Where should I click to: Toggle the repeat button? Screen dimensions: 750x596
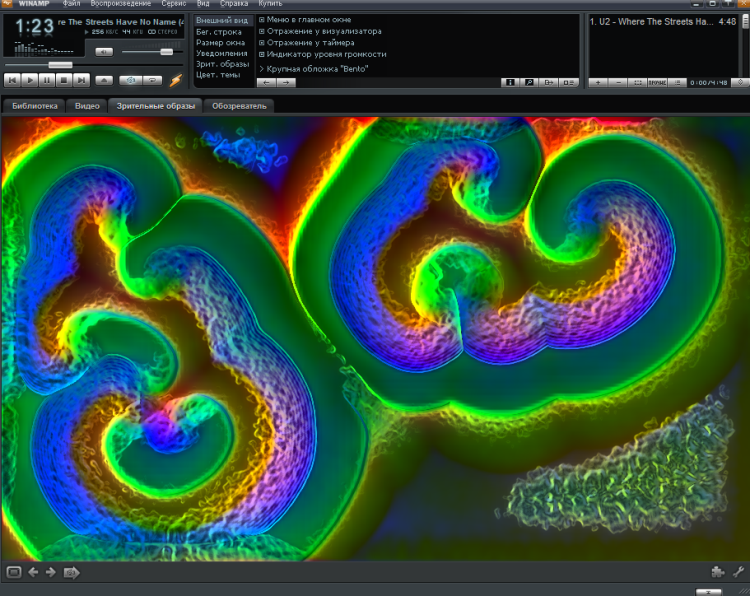(151, 80)
